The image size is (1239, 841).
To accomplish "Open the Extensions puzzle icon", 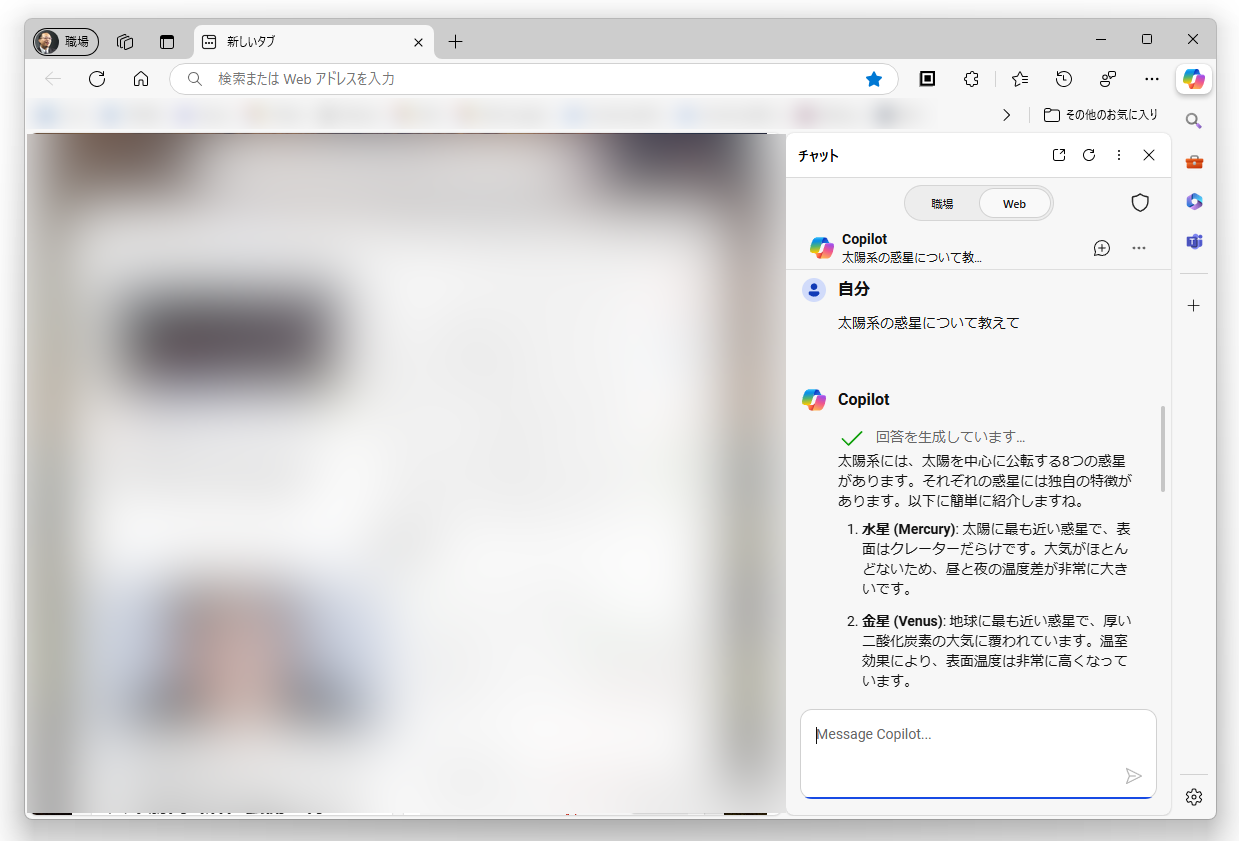I will [971, 78].
